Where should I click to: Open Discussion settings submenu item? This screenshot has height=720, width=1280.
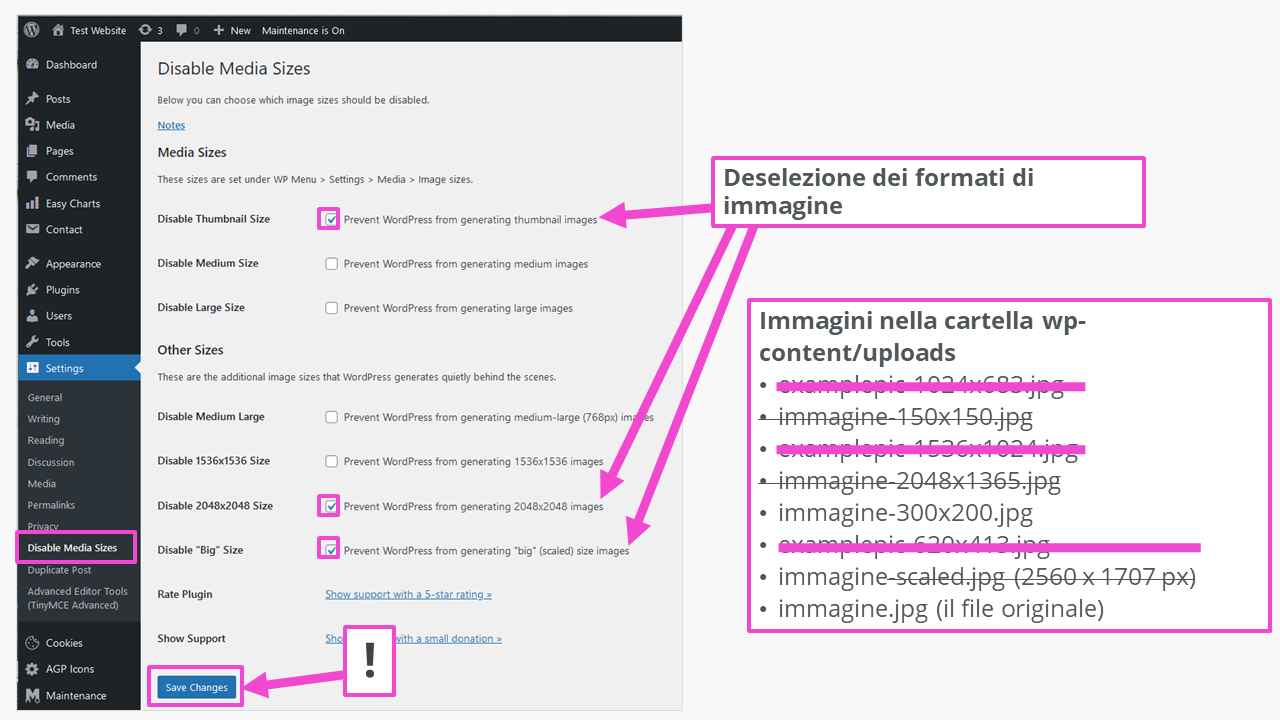coord(51,462)
